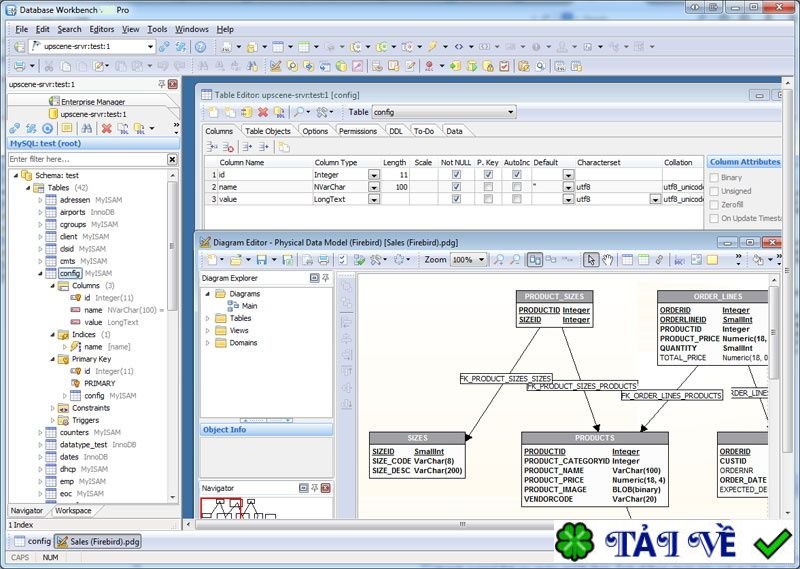The width and height of the screenshot is (800, 569).
Task: Select the pointer tool in Diagram Editor
Action: tap(591, 260)
